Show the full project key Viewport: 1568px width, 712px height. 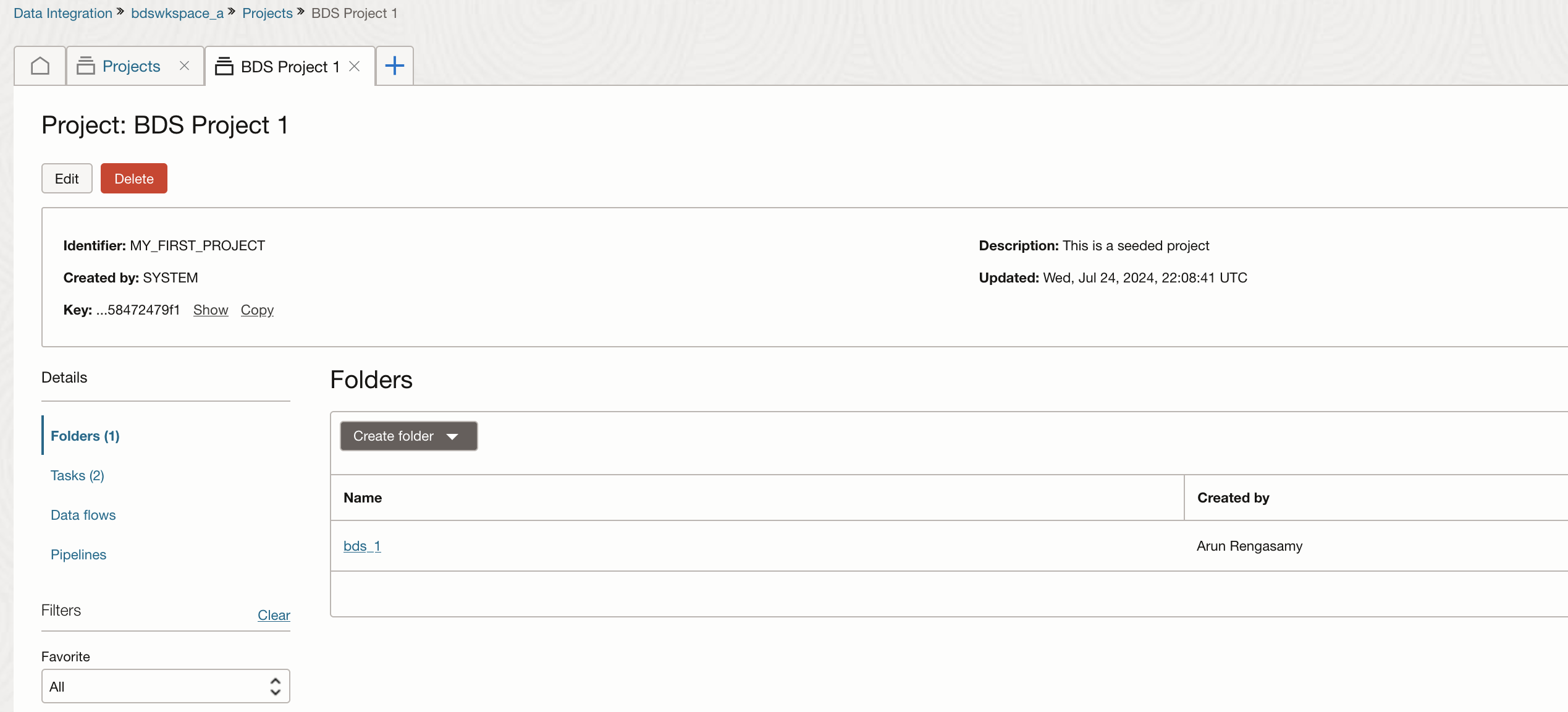pos(211,310)
